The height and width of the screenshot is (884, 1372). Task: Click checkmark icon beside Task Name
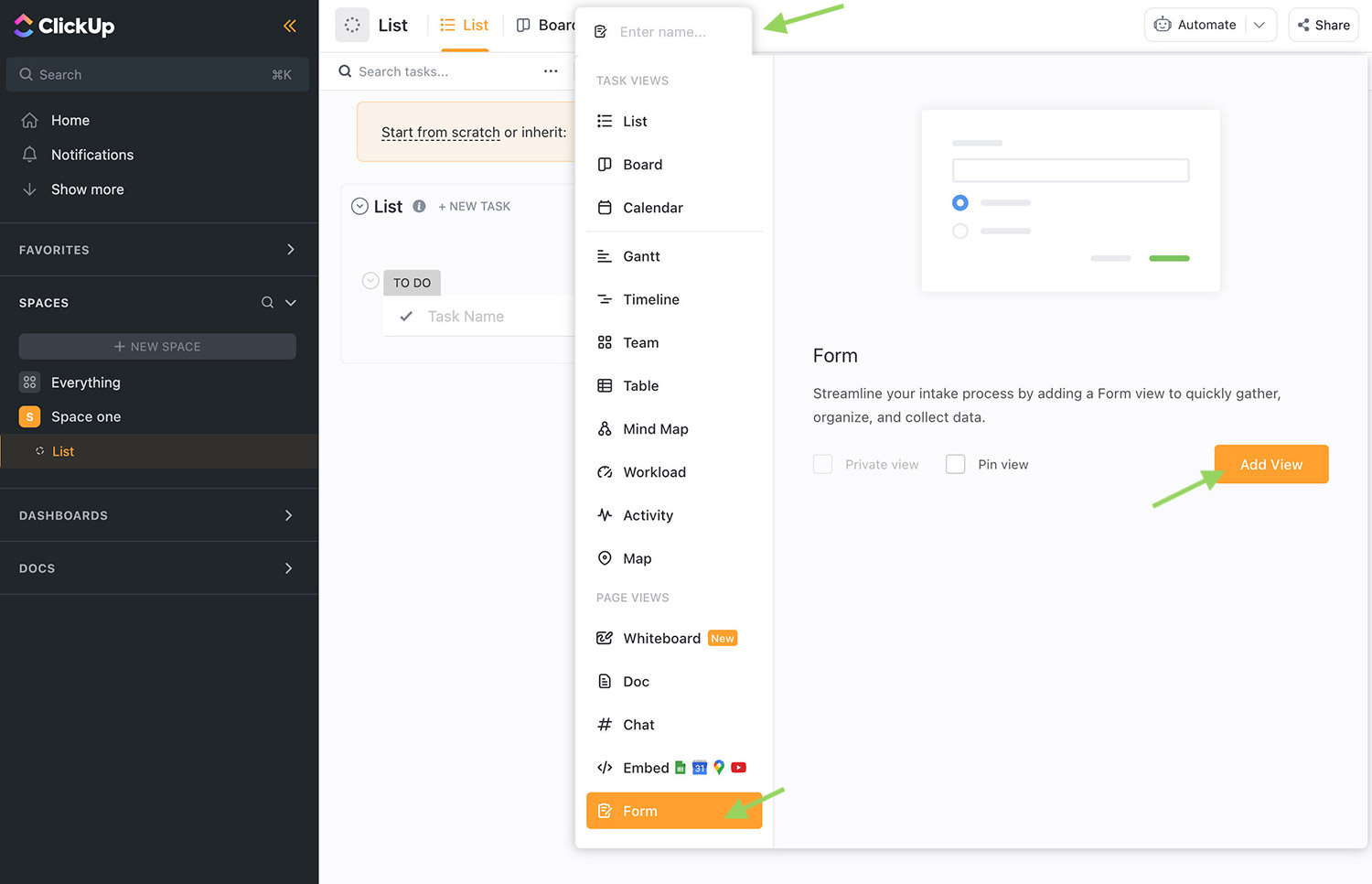pos(406,317)
